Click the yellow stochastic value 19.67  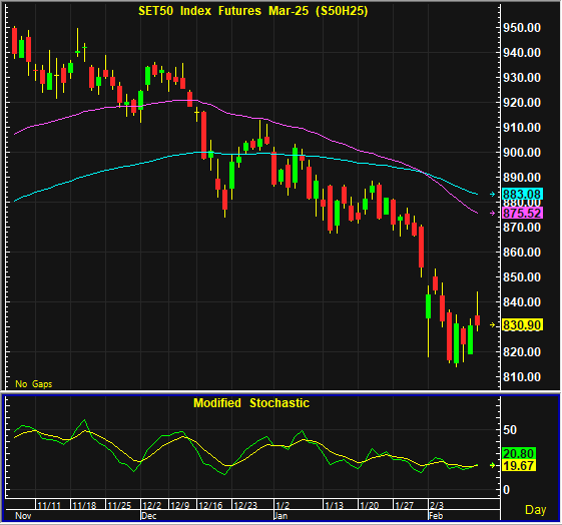[519, 466]
